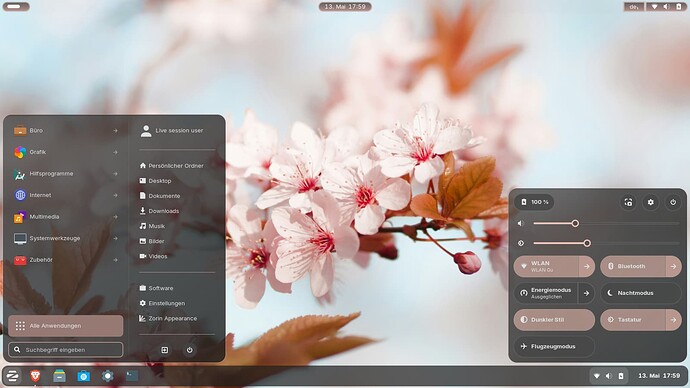
Task: Toggle Bluetooth on or off
Action: (x=633, y=266)
